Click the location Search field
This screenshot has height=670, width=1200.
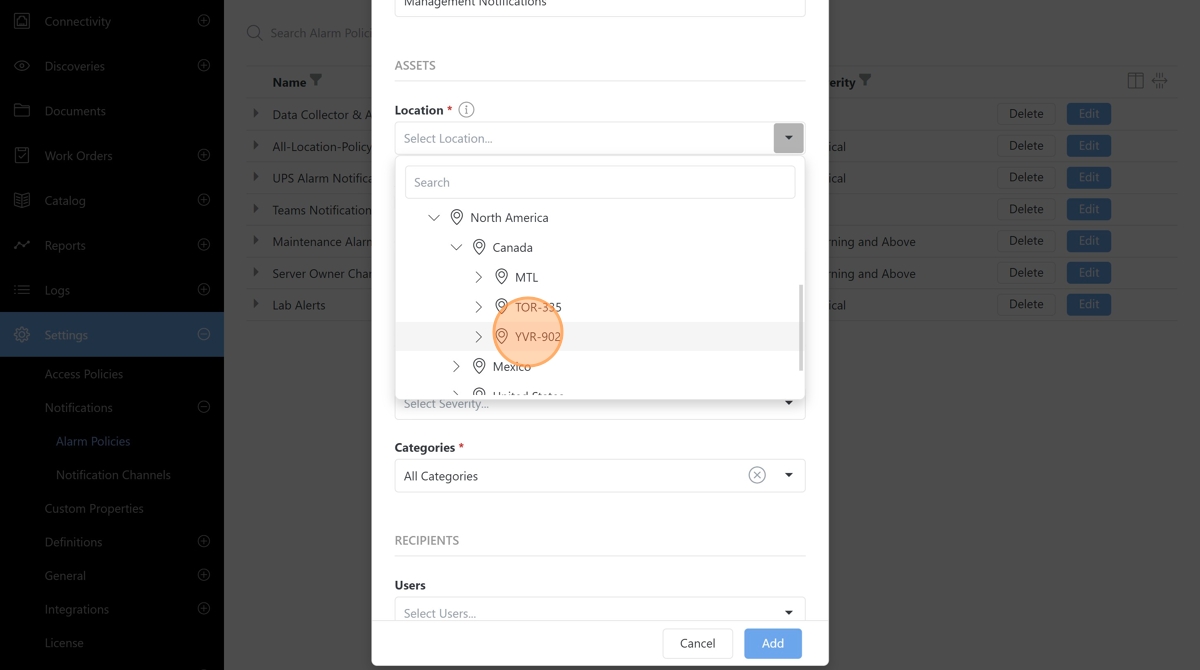tap(600, 182)
